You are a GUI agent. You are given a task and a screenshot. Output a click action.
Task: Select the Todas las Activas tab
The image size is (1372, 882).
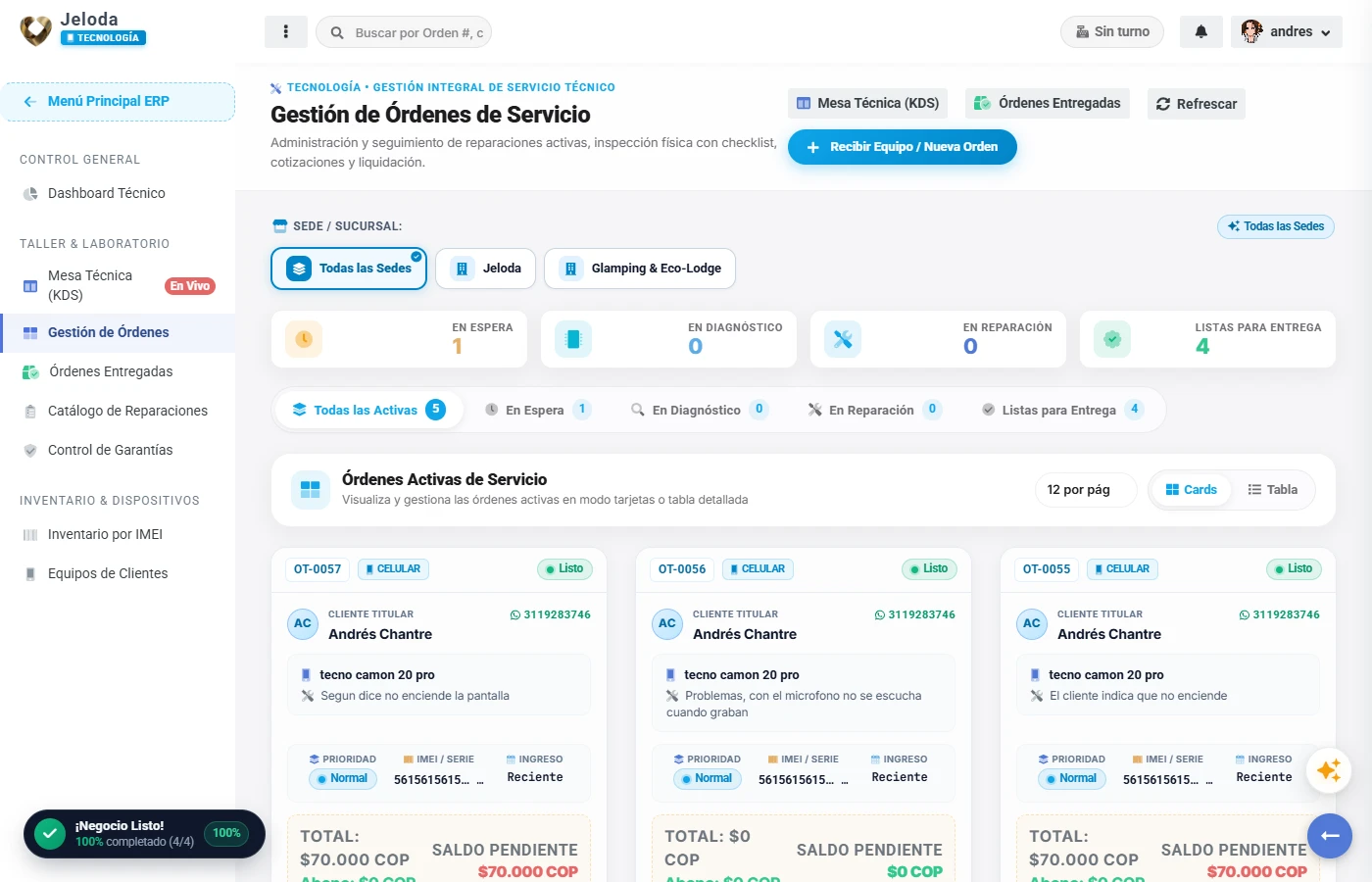pos(368,410)
